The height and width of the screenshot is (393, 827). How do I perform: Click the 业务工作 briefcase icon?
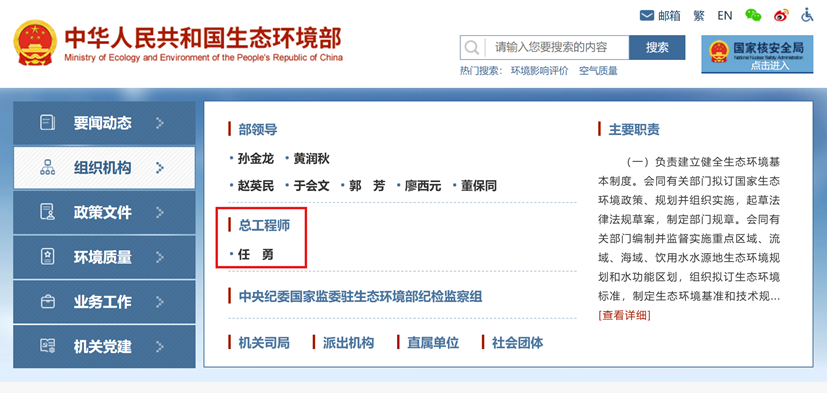[47, 302]
